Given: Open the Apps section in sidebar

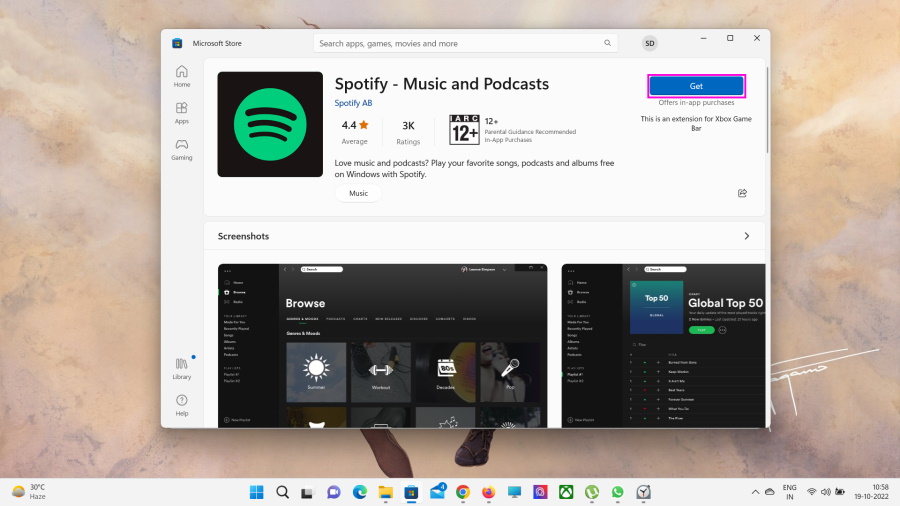Looking at the screenshot, I should click(182, 113).
